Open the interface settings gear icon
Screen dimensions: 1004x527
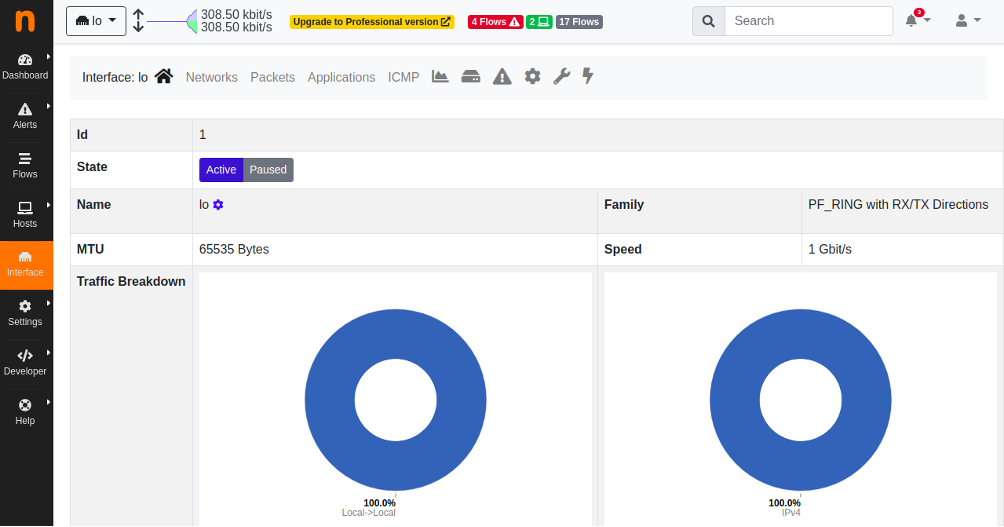click(x=532, y=77)
